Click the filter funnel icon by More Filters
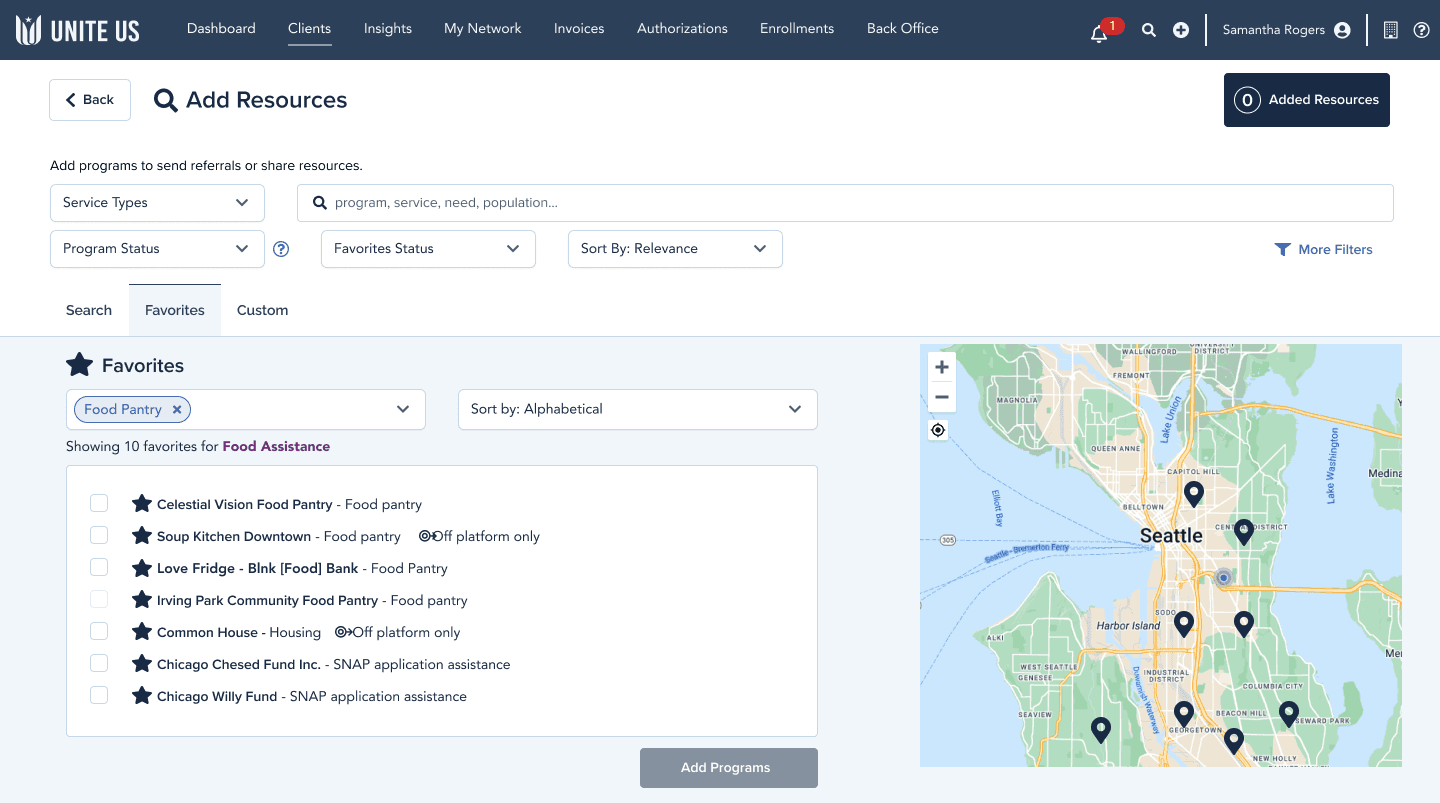The height and width of the screenshot is (803, 1440). (1282, 249)
